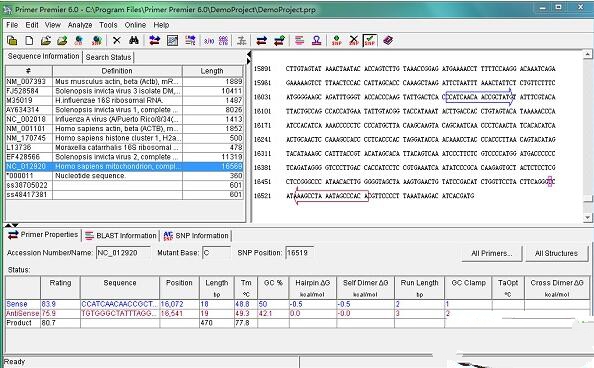Open the Analyze menu

(x=80, y=25)
